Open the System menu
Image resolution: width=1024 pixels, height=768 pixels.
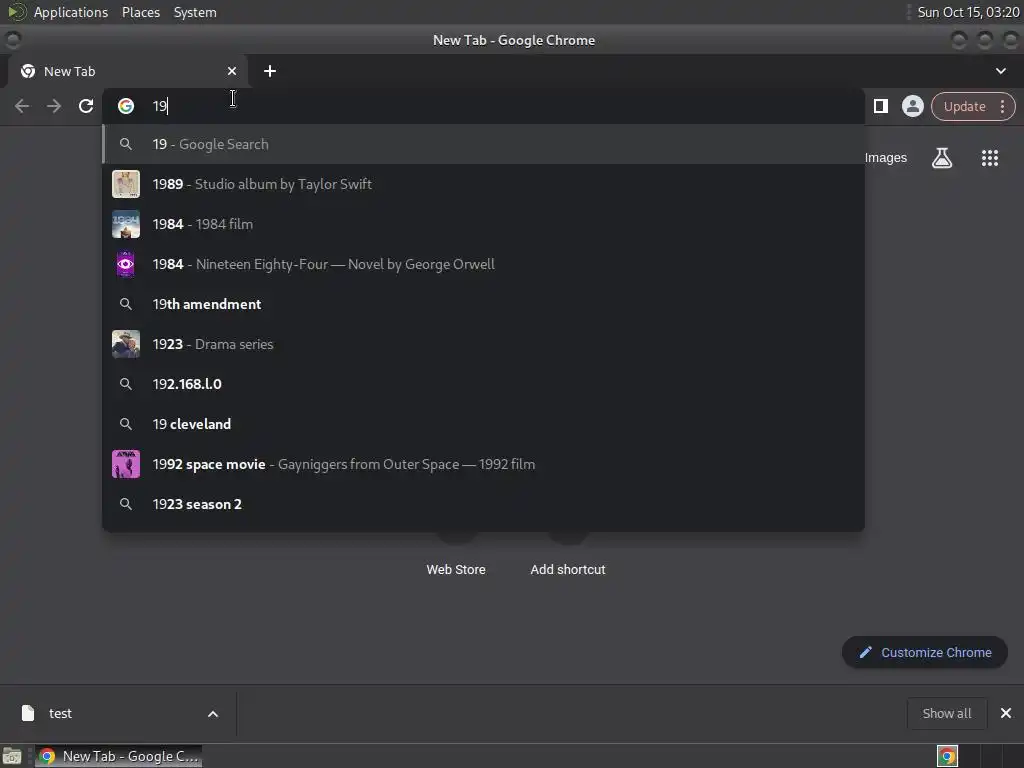195,12
